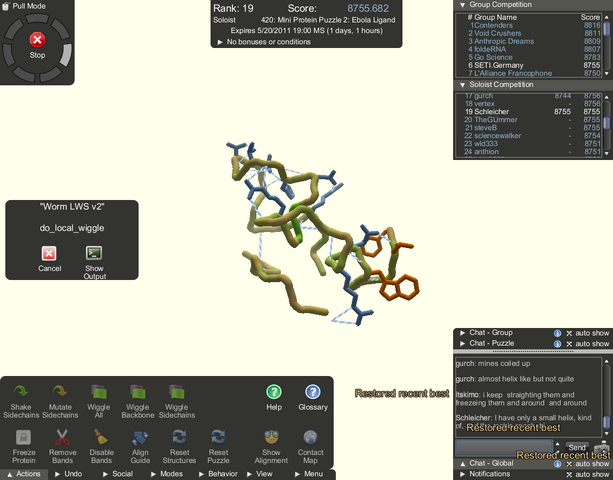Expand the Chat - Puzzle panel
The height and width of the screenshot is (480, 613).
(462, 343)
